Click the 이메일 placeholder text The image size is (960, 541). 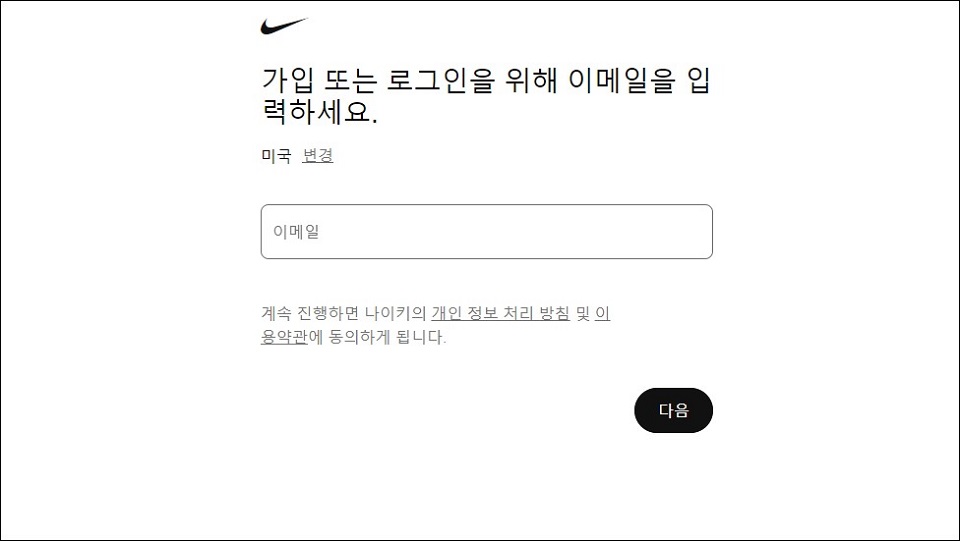pos(296,231)
